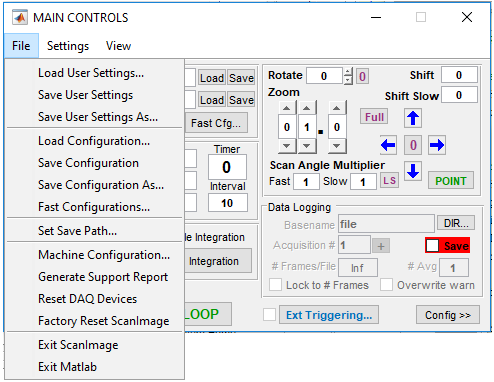Click the DIR... button
This screenshot has height=382, width=494.
[x=456, y=223]
